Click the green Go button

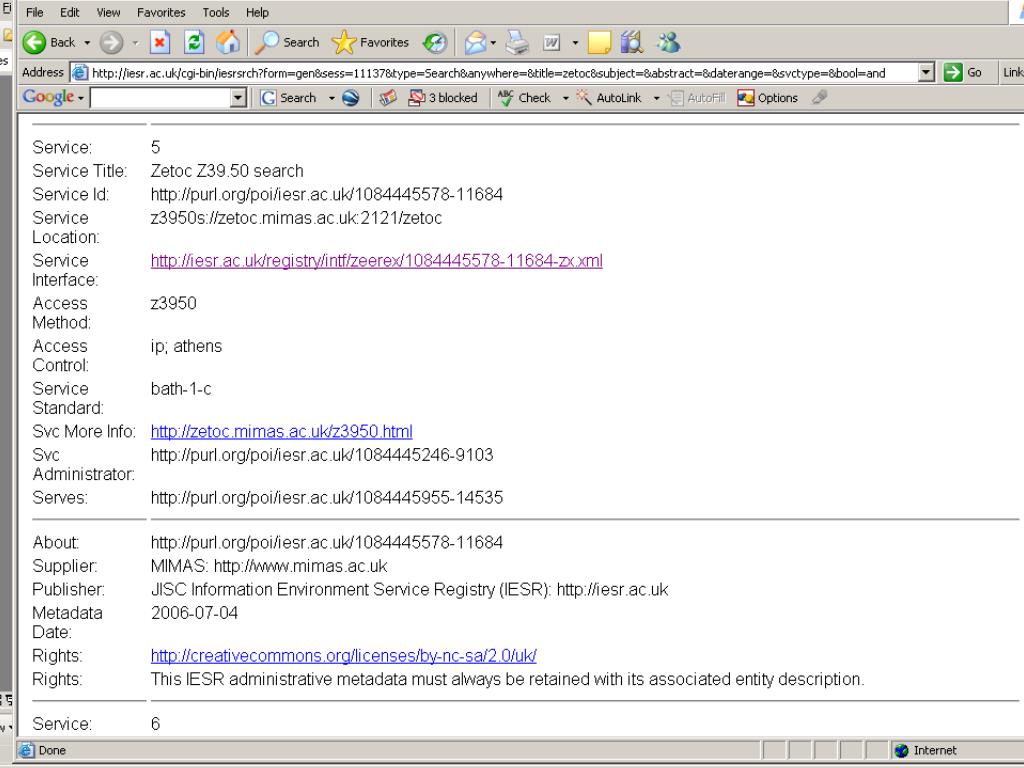963,72
